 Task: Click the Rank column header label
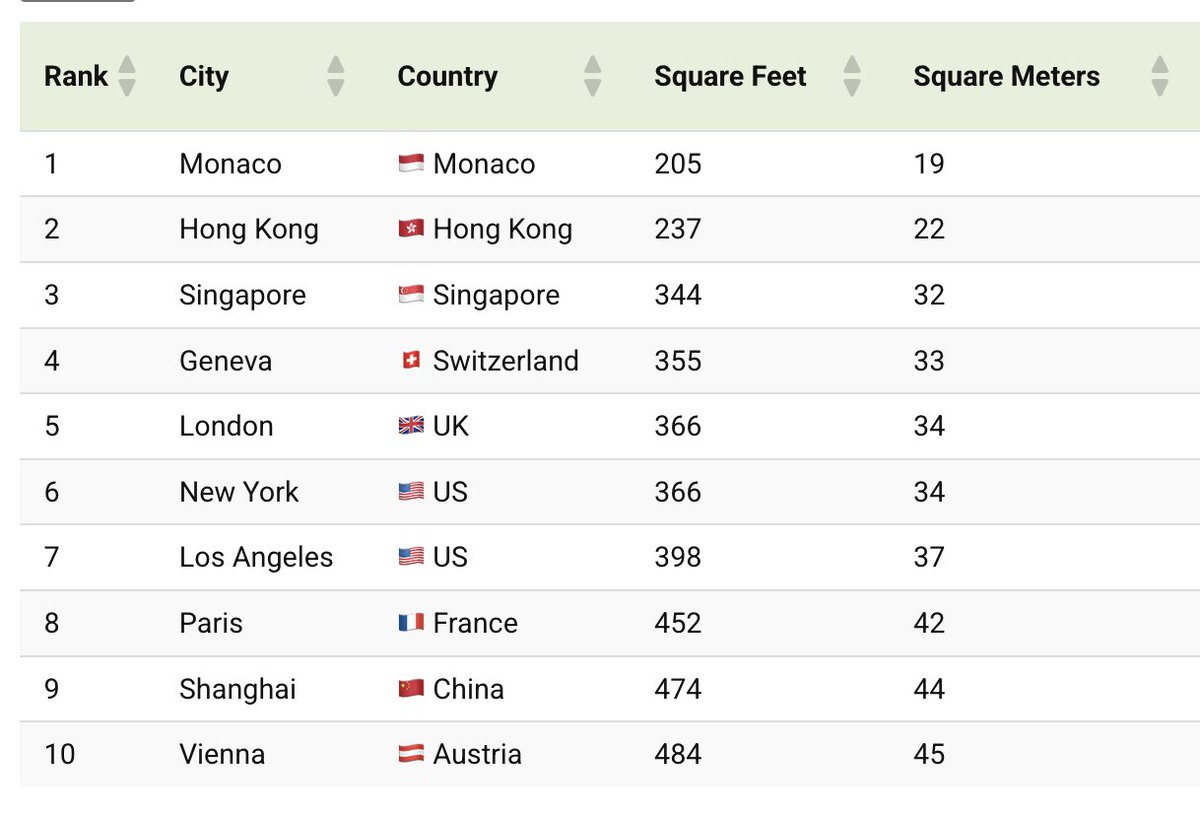pyautogui.click(x=76, y=76)
